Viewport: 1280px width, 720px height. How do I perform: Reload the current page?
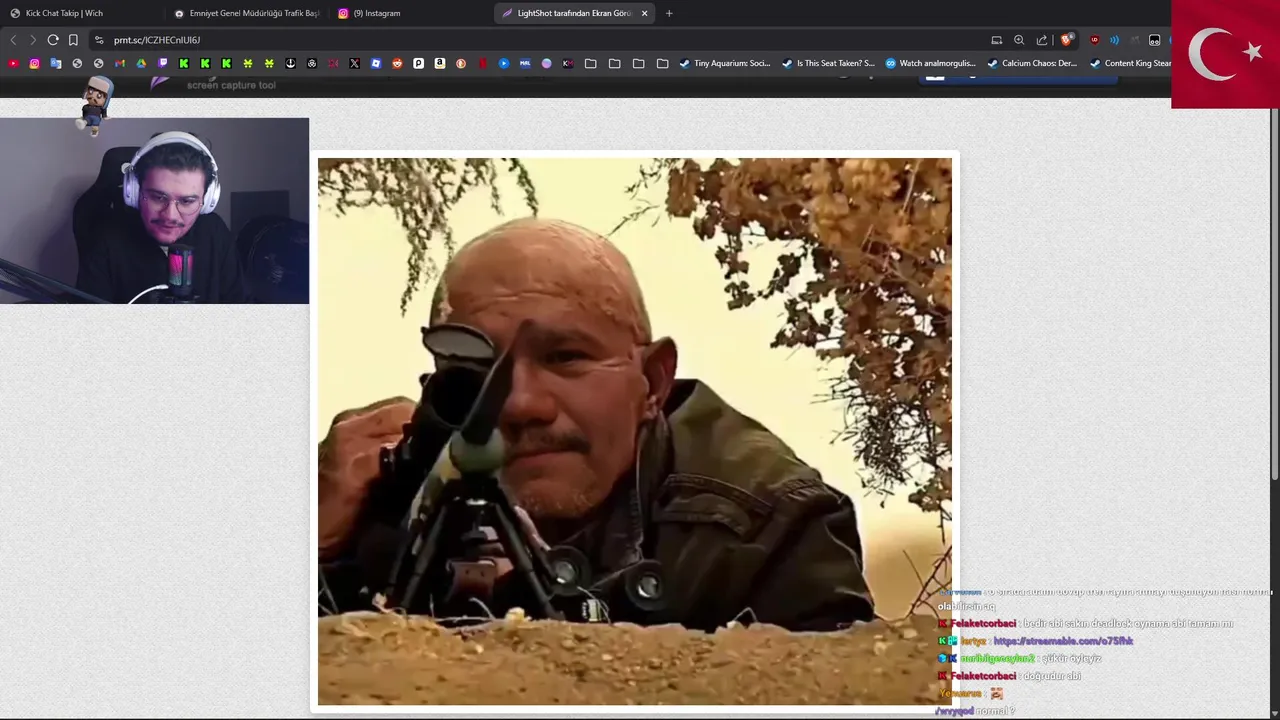53,40
